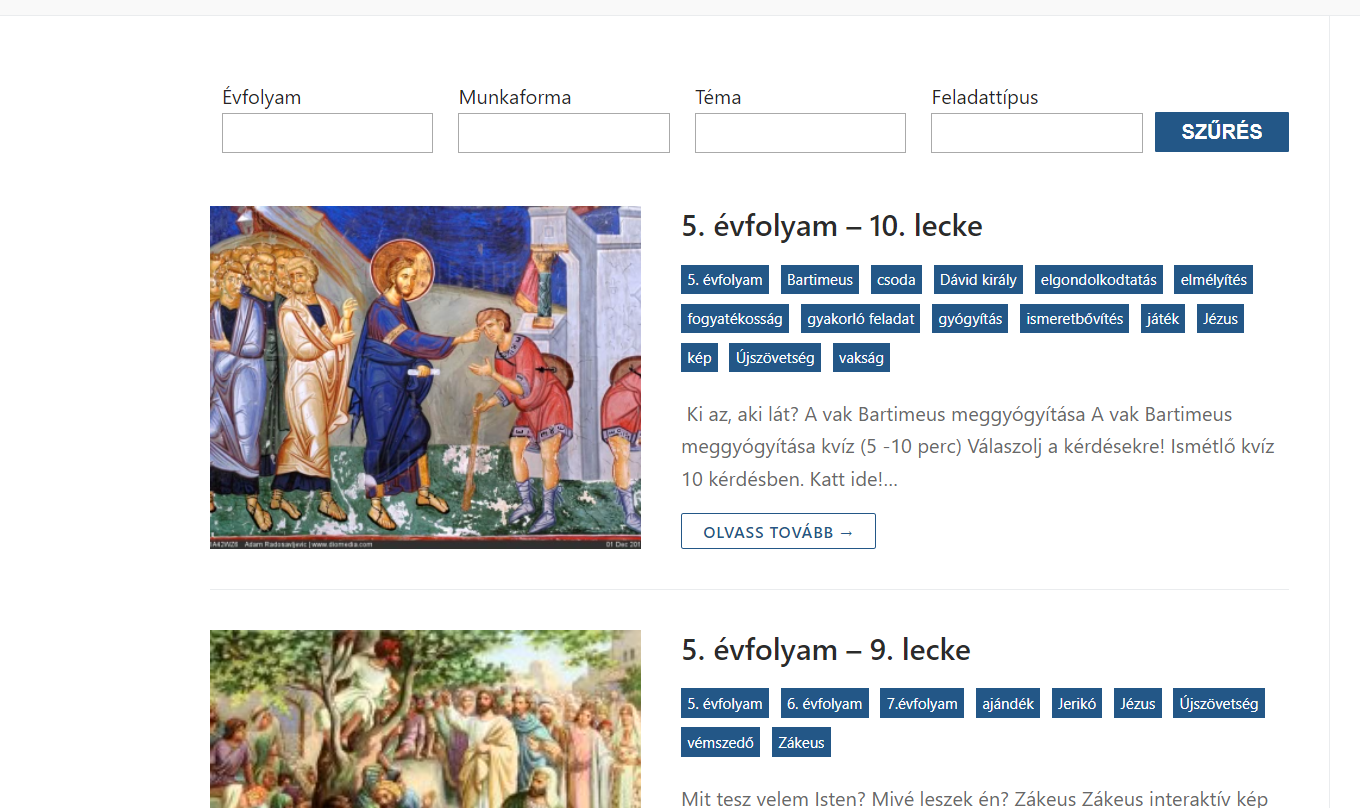Select the '5. évfolyam' tag under 9. lecke
The height and width of the screenshot is (808, 1360).
coord(725,704)
